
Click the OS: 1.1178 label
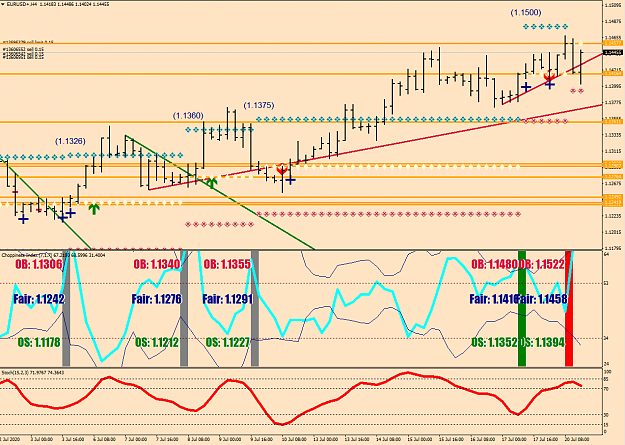coord(39,342)
